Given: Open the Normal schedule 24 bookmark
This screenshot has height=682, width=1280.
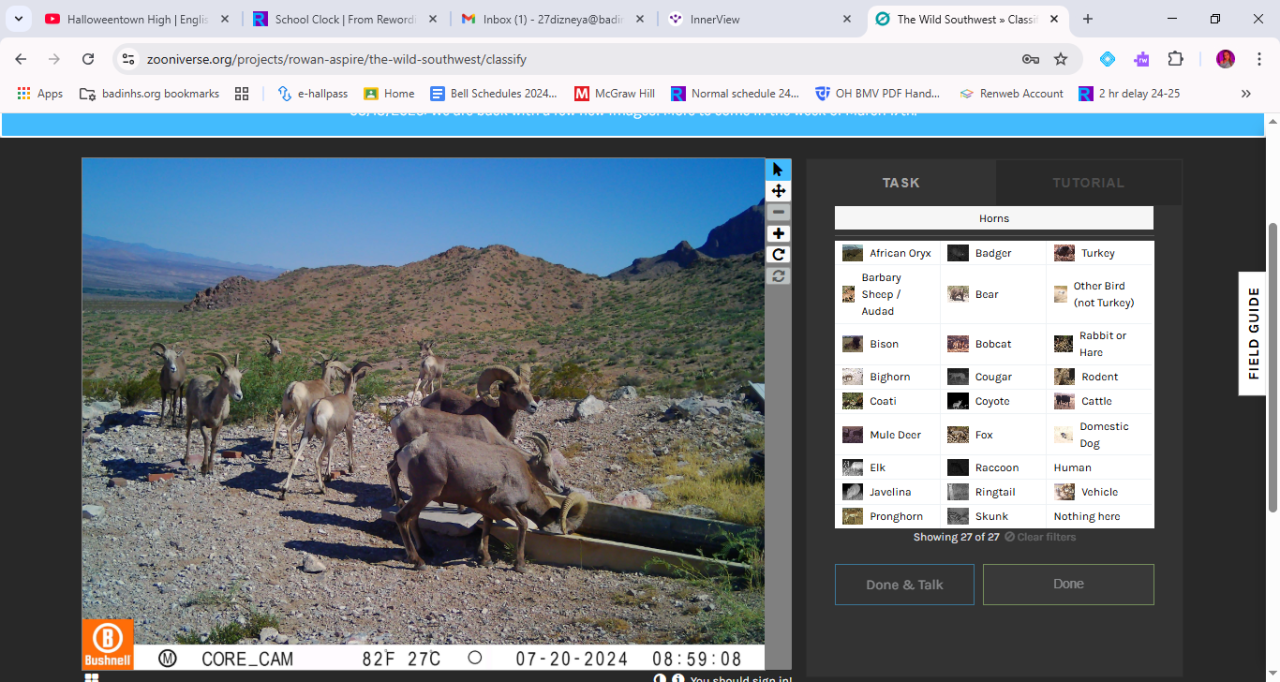Looking at the screenshot, I should tap(735, 93).
